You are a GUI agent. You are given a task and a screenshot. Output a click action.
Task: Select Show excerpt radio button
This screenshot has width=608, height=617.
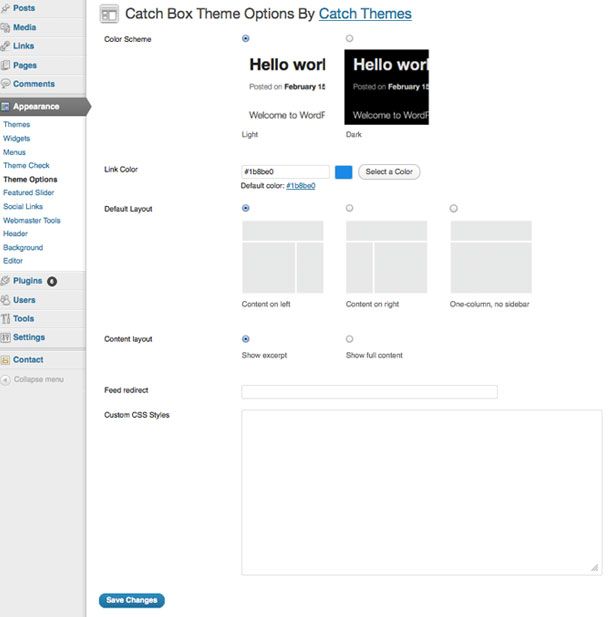pos(246,339)
